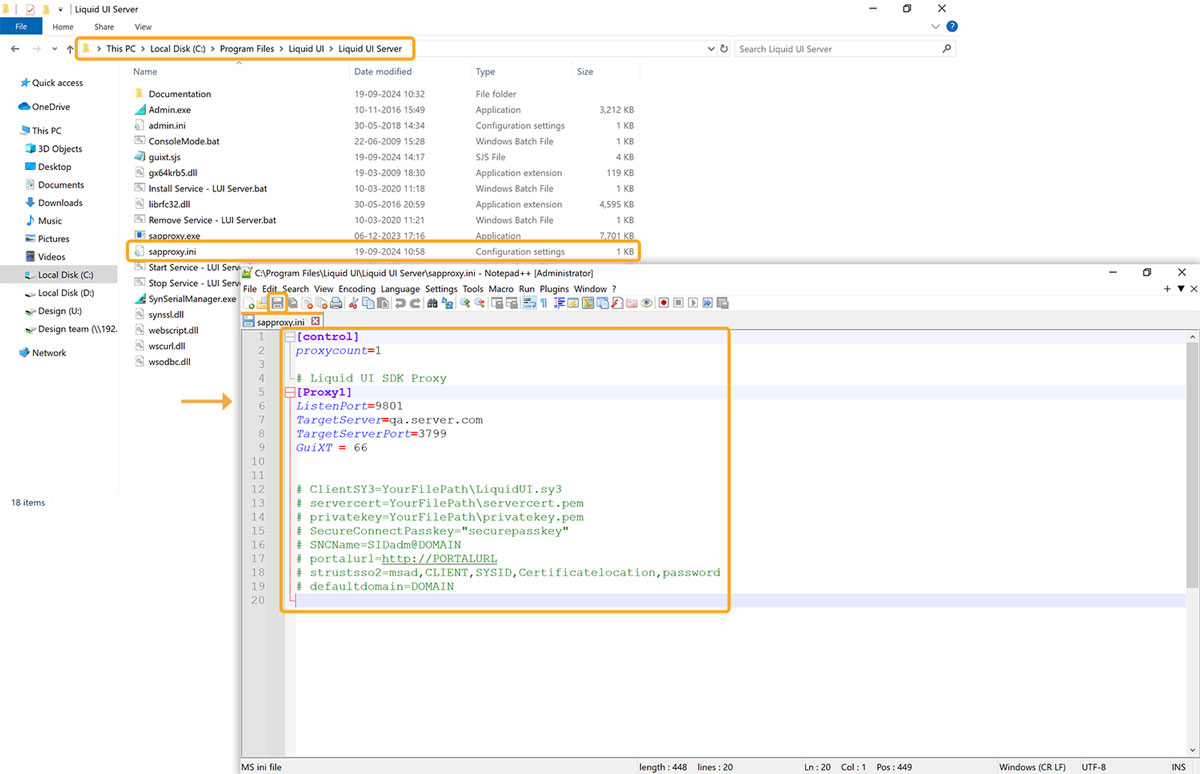Toggle file monitoring eye icon
Screen dimensions: 1200x774
point(647,303)
